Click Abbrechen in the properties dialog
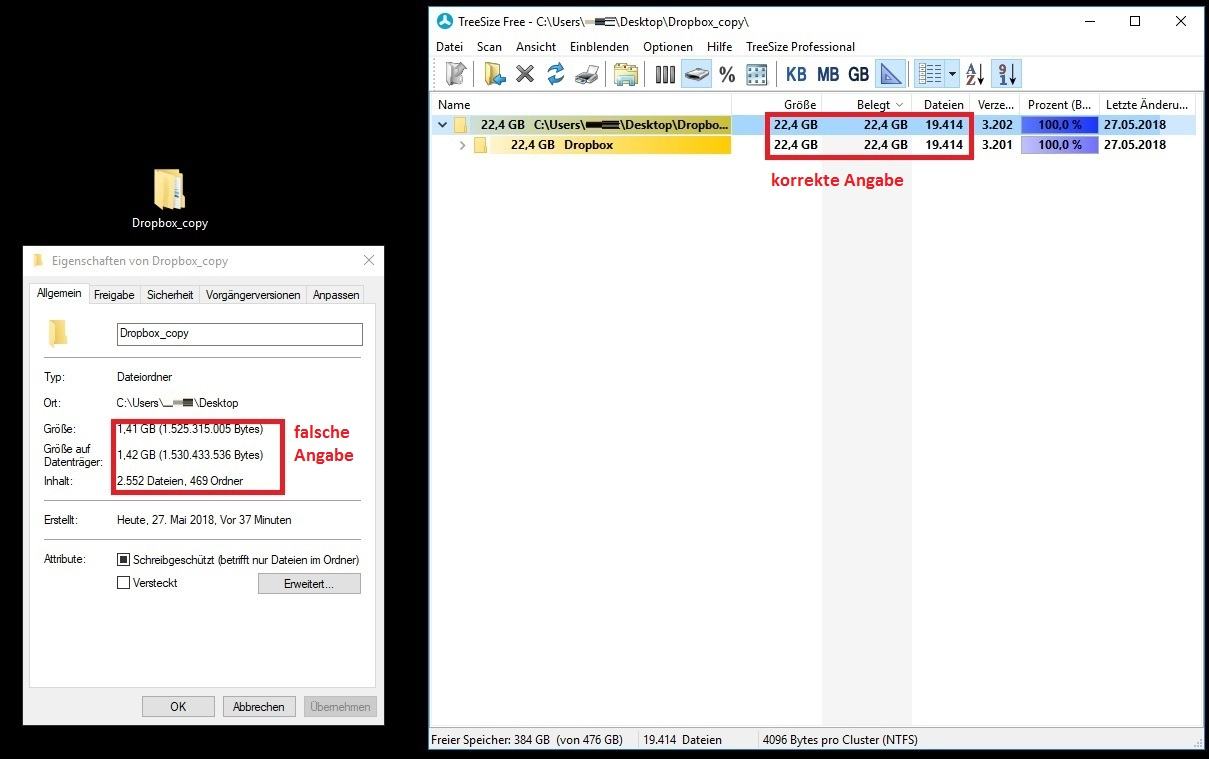Image resolution: width=1209 pixels, height=759 pixels. click(x=259, y=707)
